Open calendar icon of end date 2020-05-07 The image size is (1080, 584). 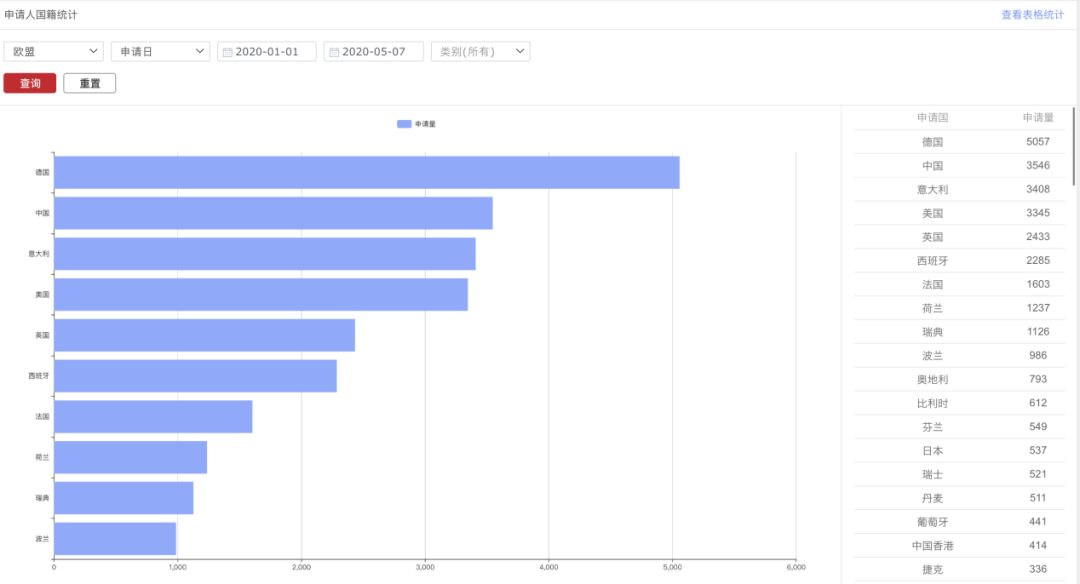coord(334,52)
